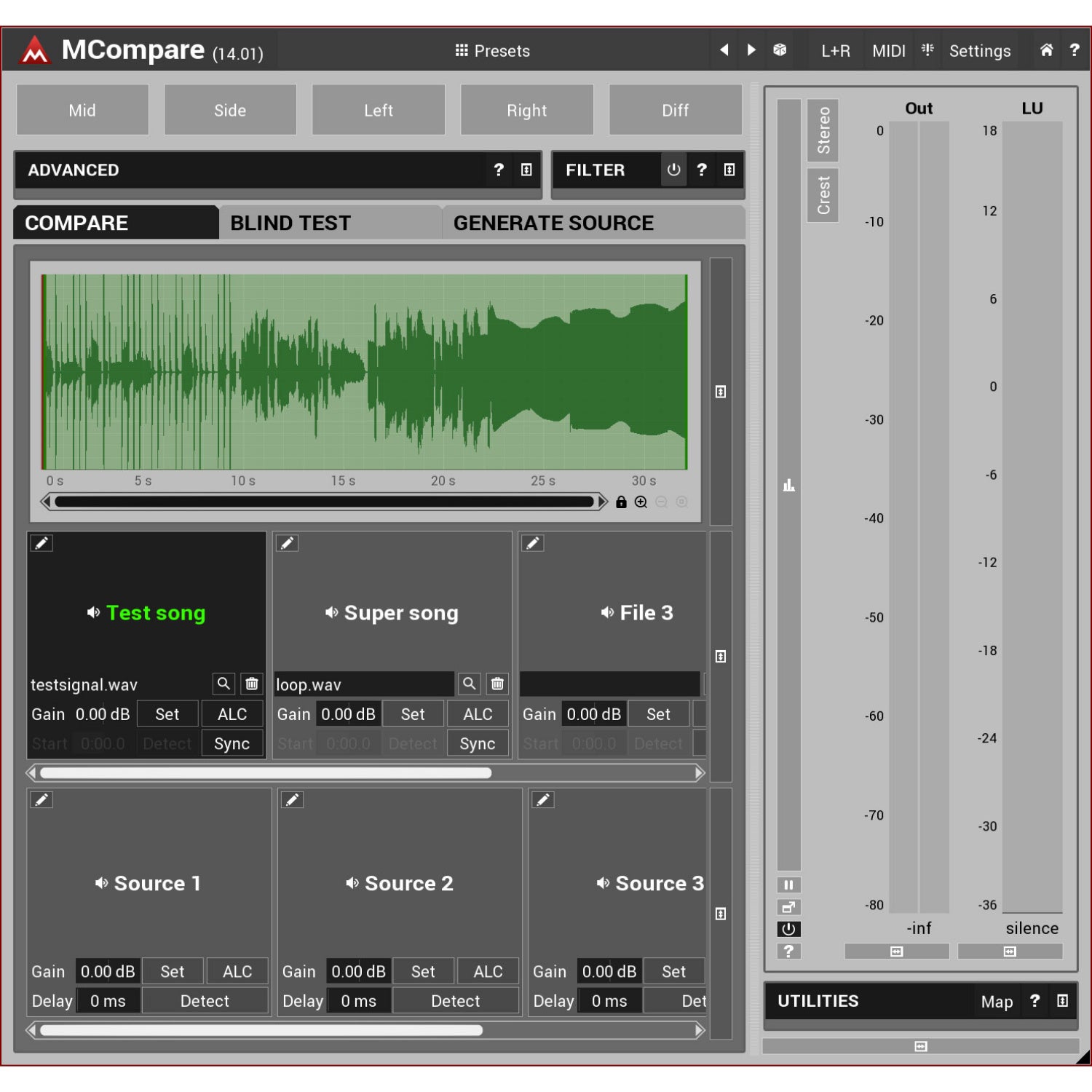Open meter help question mark icon
The width and height of the screenshot is (1092, 1092).
(788, 951)
